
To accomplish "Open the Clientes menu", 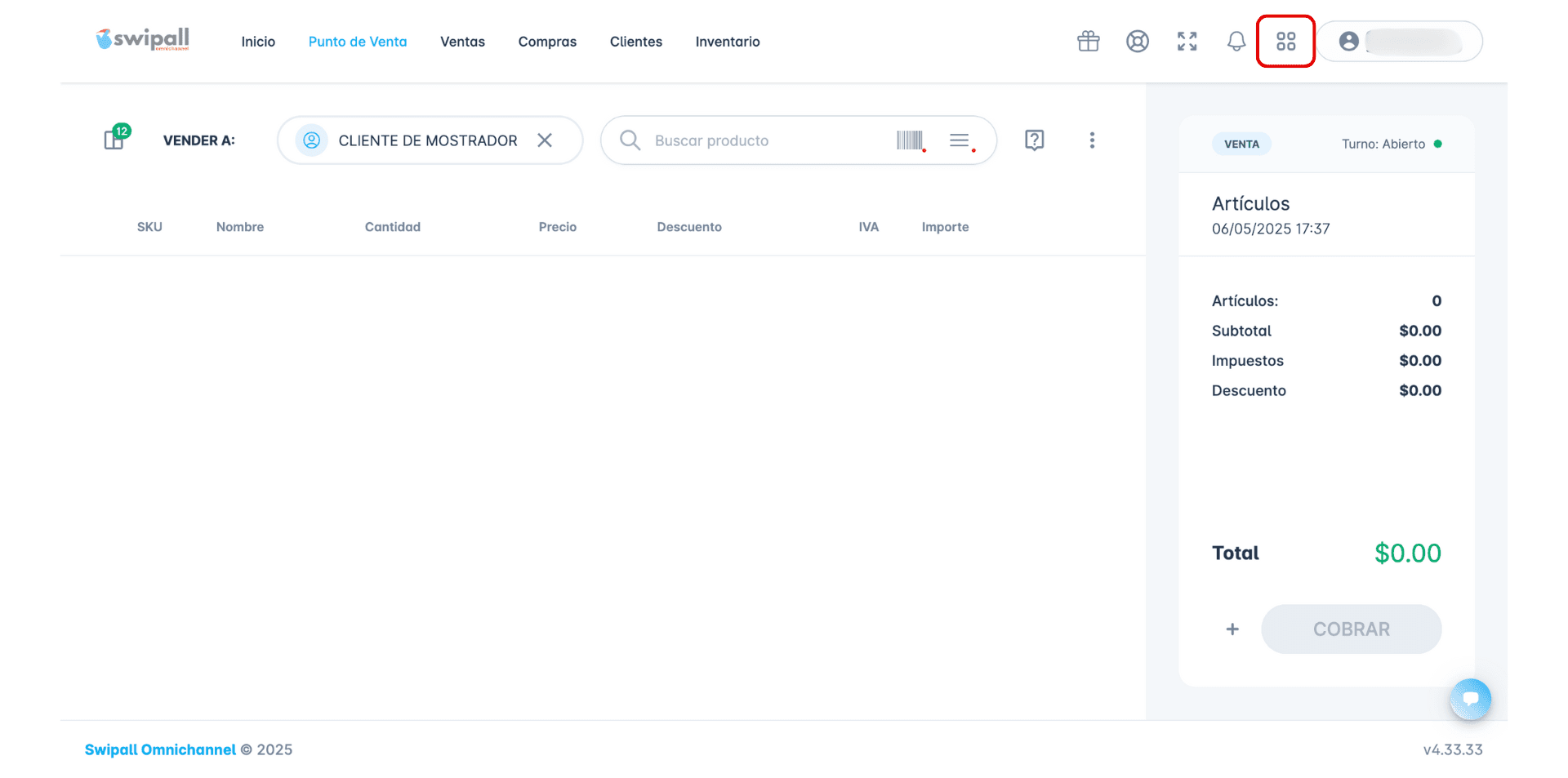I will click(x=636, y=42).
